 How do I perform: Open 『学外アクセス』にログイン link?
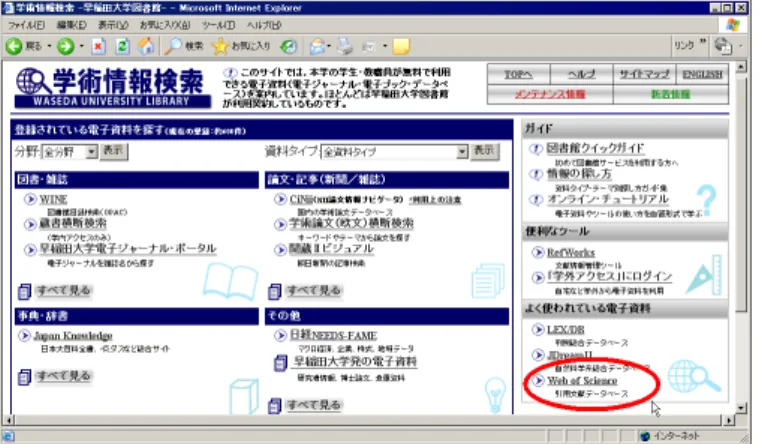pos(609,276)
